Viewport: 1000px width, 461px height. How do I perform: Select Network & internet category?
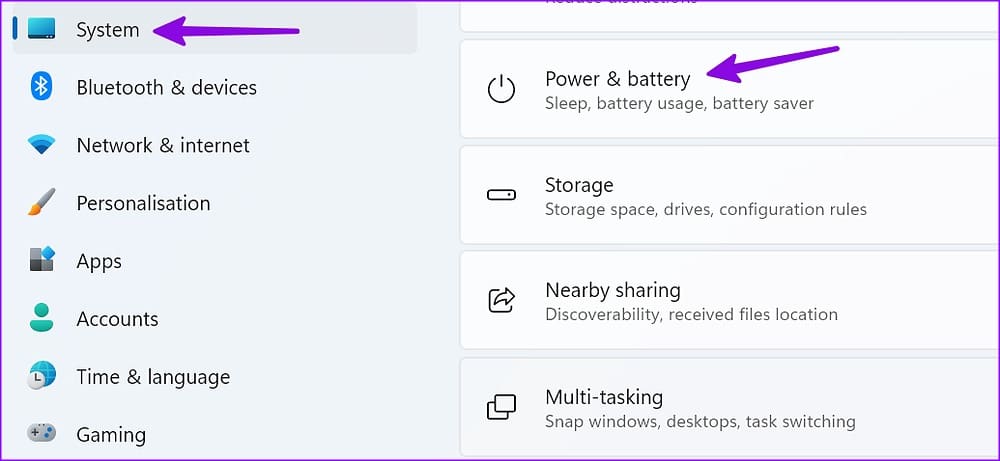pyautogui.click(x=163, y=145)
